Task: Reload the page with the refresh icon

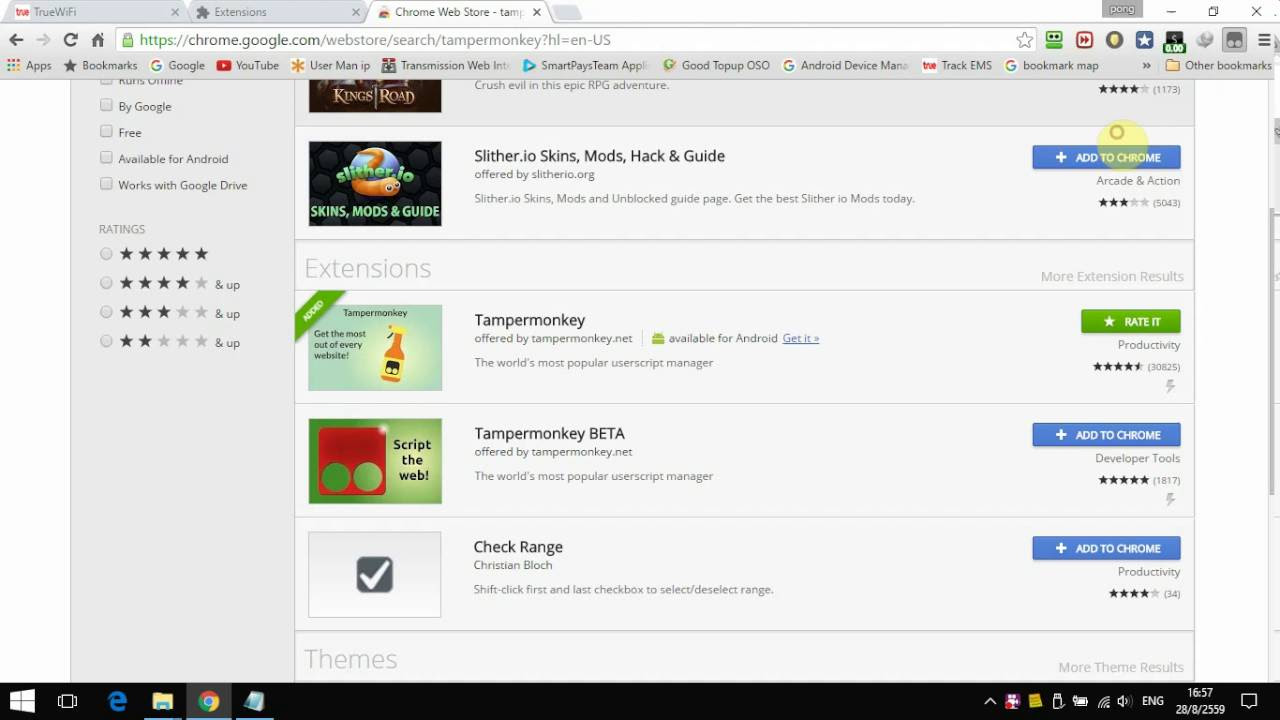Action: (x=70, y=40)
